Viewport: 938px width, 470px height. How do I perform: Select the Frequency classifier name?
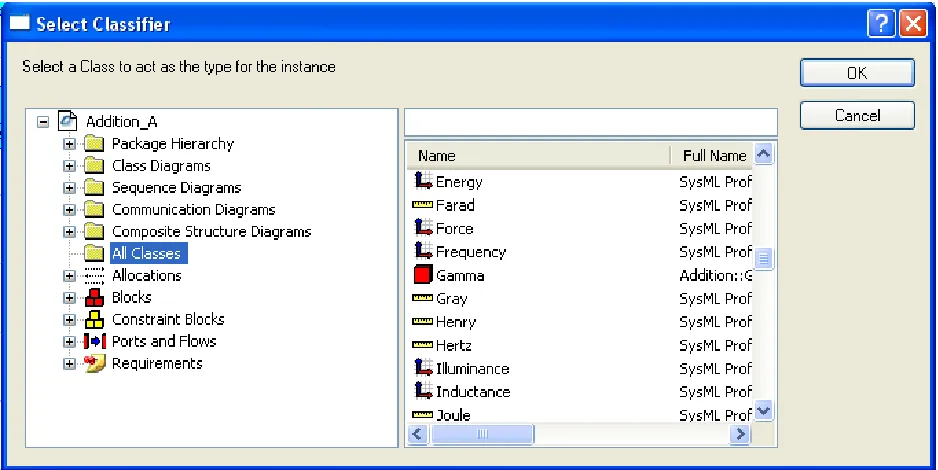[x=471, y=252]
